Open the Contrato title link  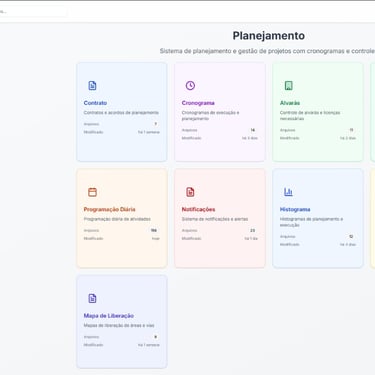[x=95, y=103]
